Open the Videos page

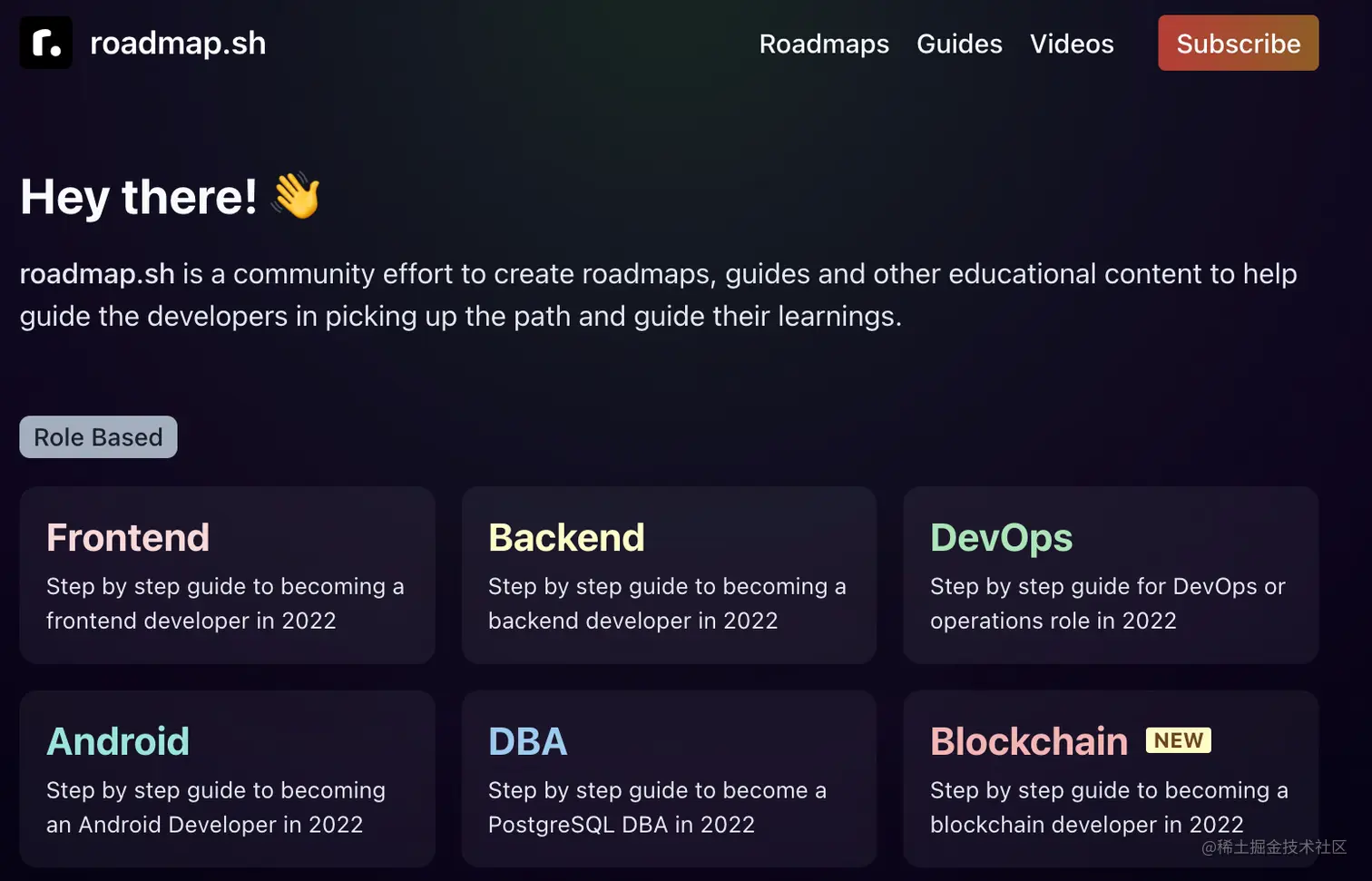tap(1072, 44)
